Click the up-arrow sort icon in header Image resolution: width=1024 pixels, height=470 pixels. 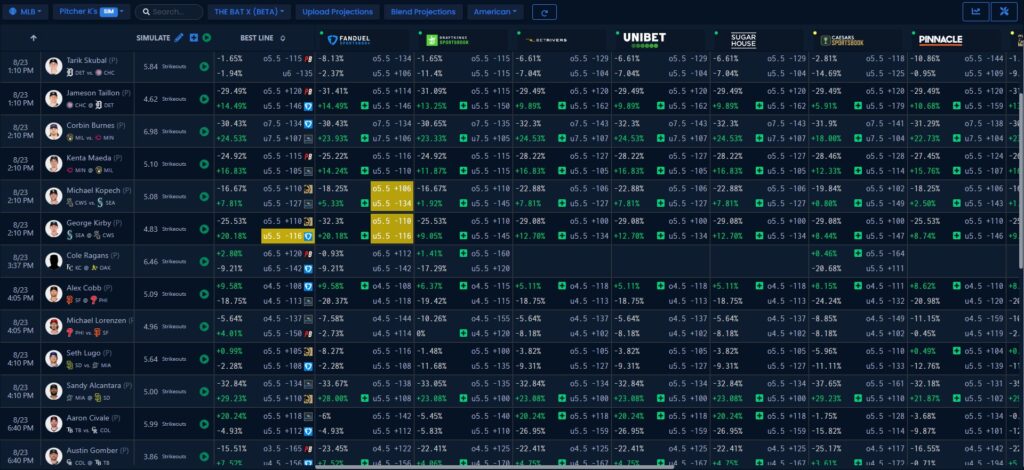33,39
